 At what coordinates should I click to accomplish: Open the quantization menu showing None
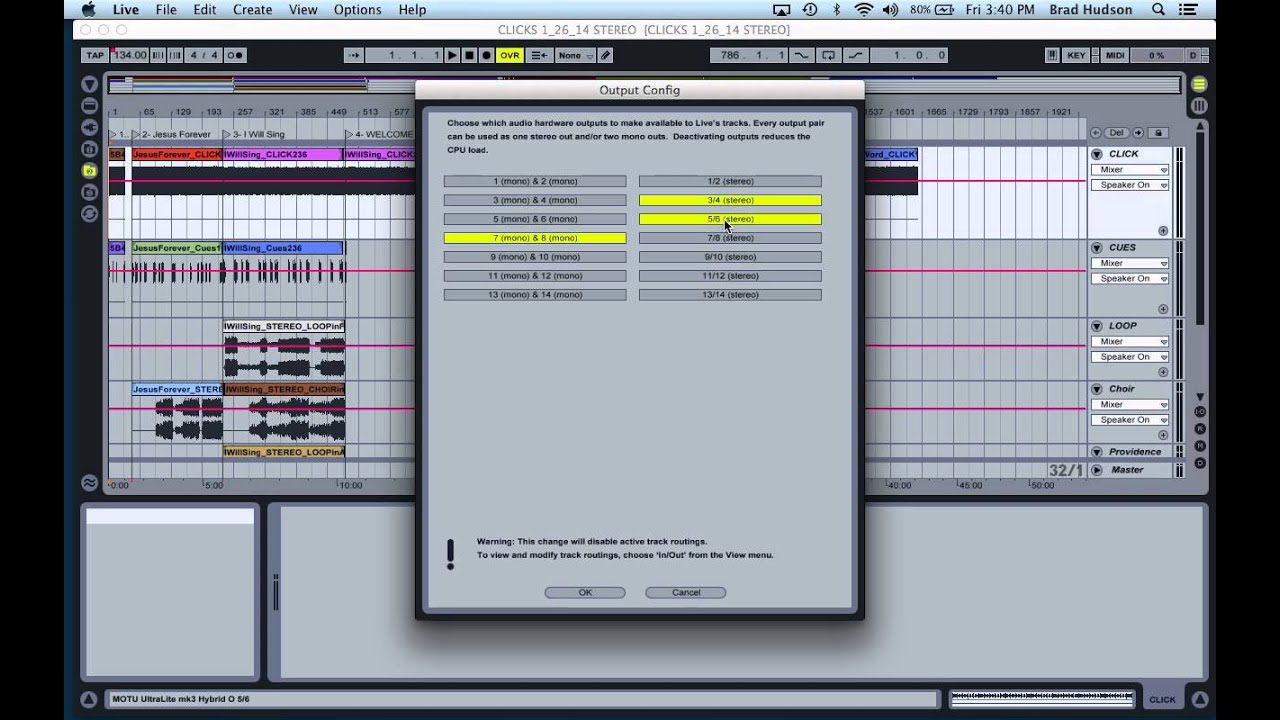pyautogui.click(x=575, y=55)
